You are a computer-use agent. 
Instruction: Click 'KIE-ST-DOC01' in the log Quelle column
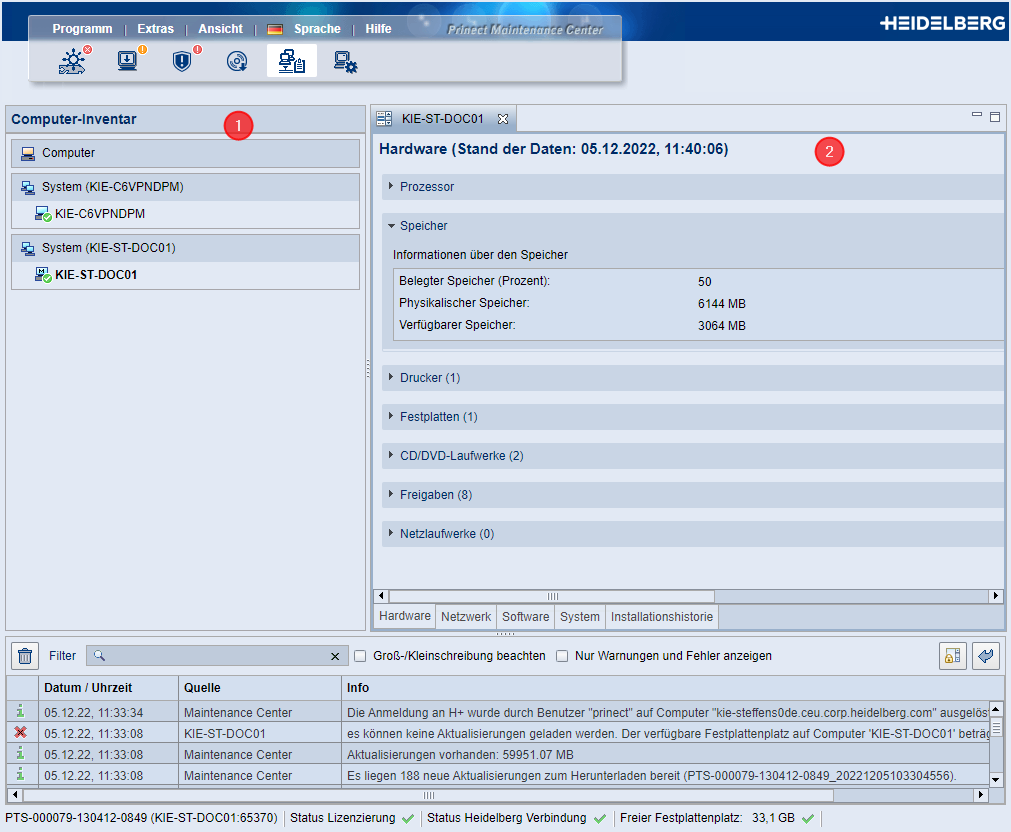(224, 733)
